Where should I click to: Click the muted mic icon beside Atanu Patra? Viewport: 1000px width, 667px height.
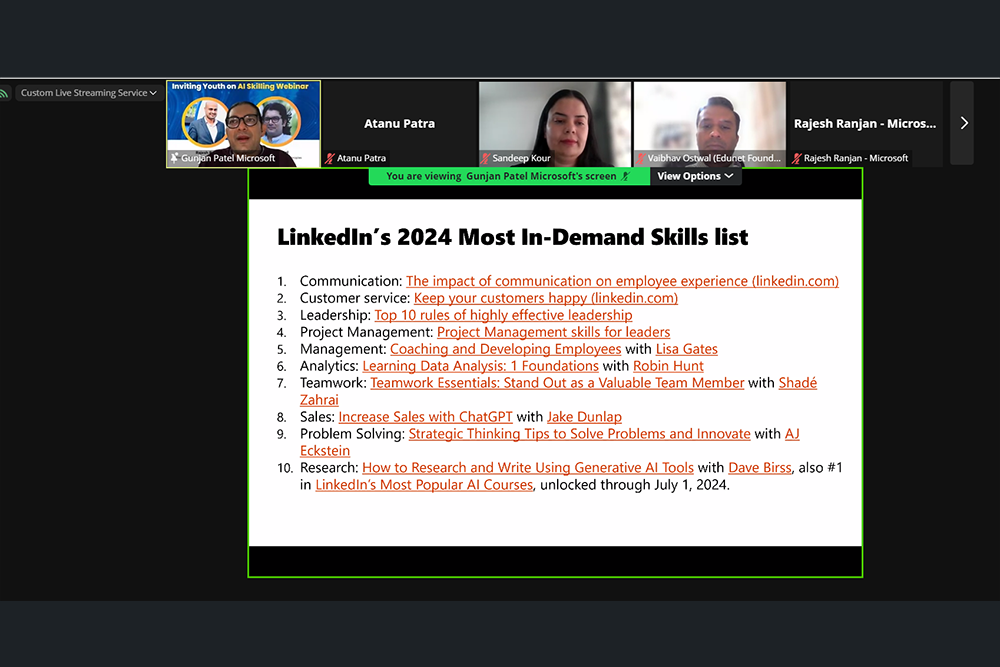coord(330,158)
